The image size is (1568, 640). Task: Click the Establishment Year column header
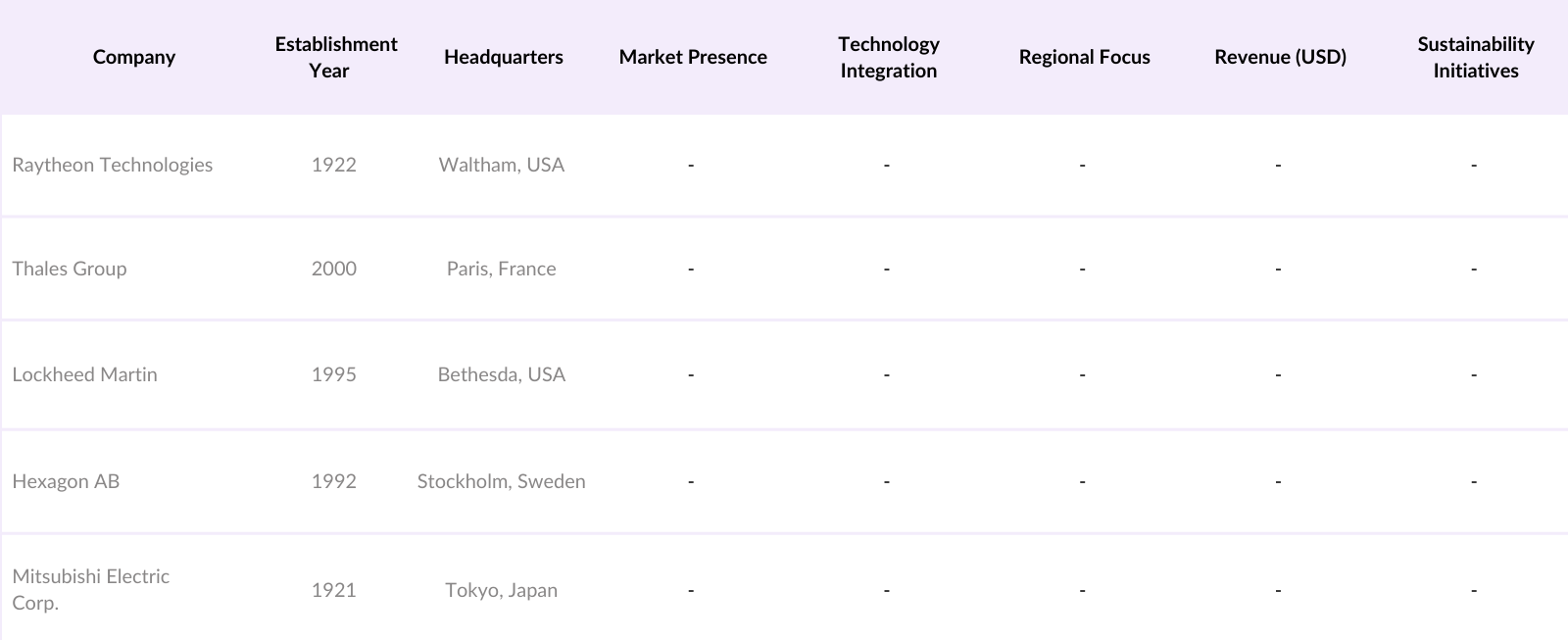(x=335, y=57)
